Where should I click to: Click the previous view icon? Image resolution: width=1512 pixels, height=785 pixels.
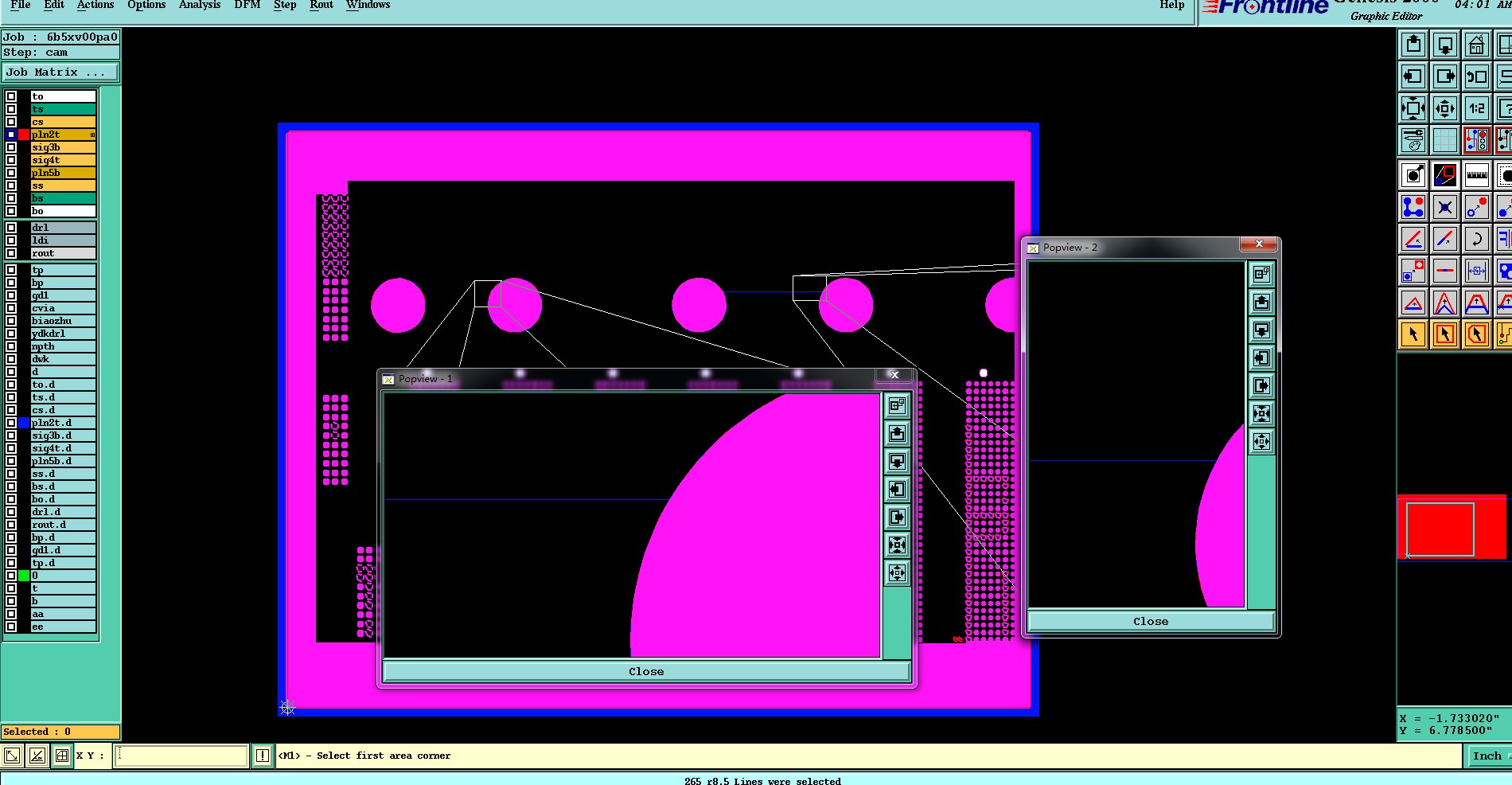pos(1477,76)
